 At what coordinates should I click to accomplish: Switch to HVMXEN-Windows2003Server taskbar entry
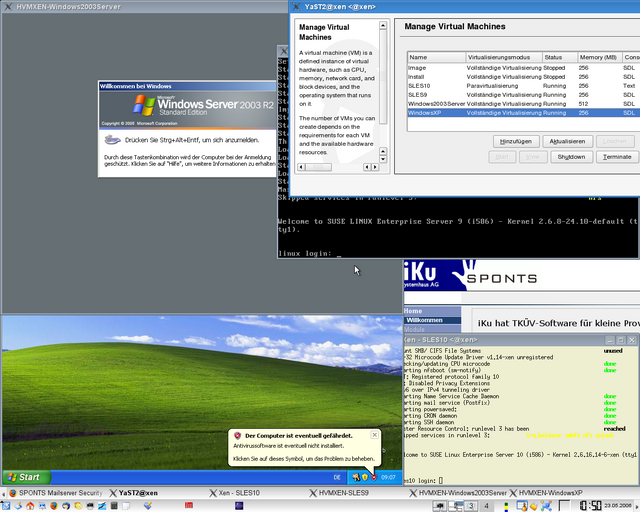(458, 493)
